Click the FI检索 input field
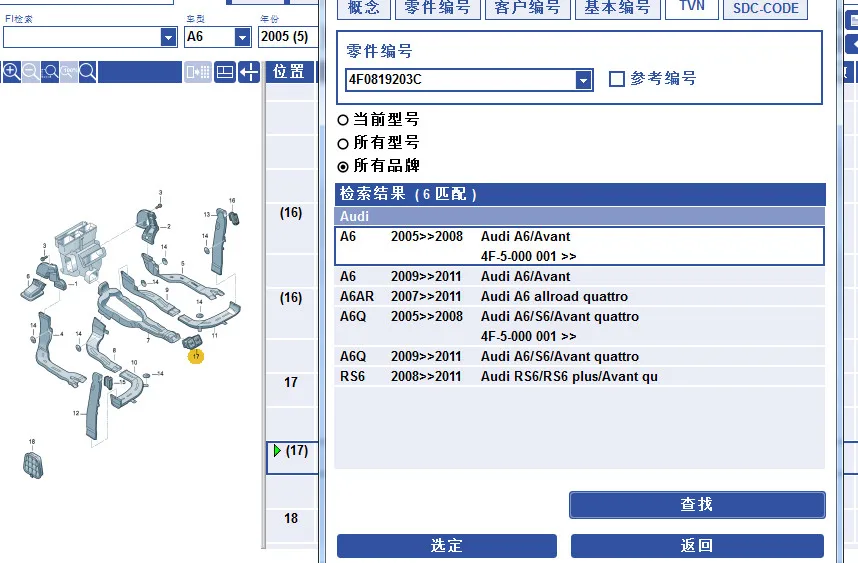 82,37
